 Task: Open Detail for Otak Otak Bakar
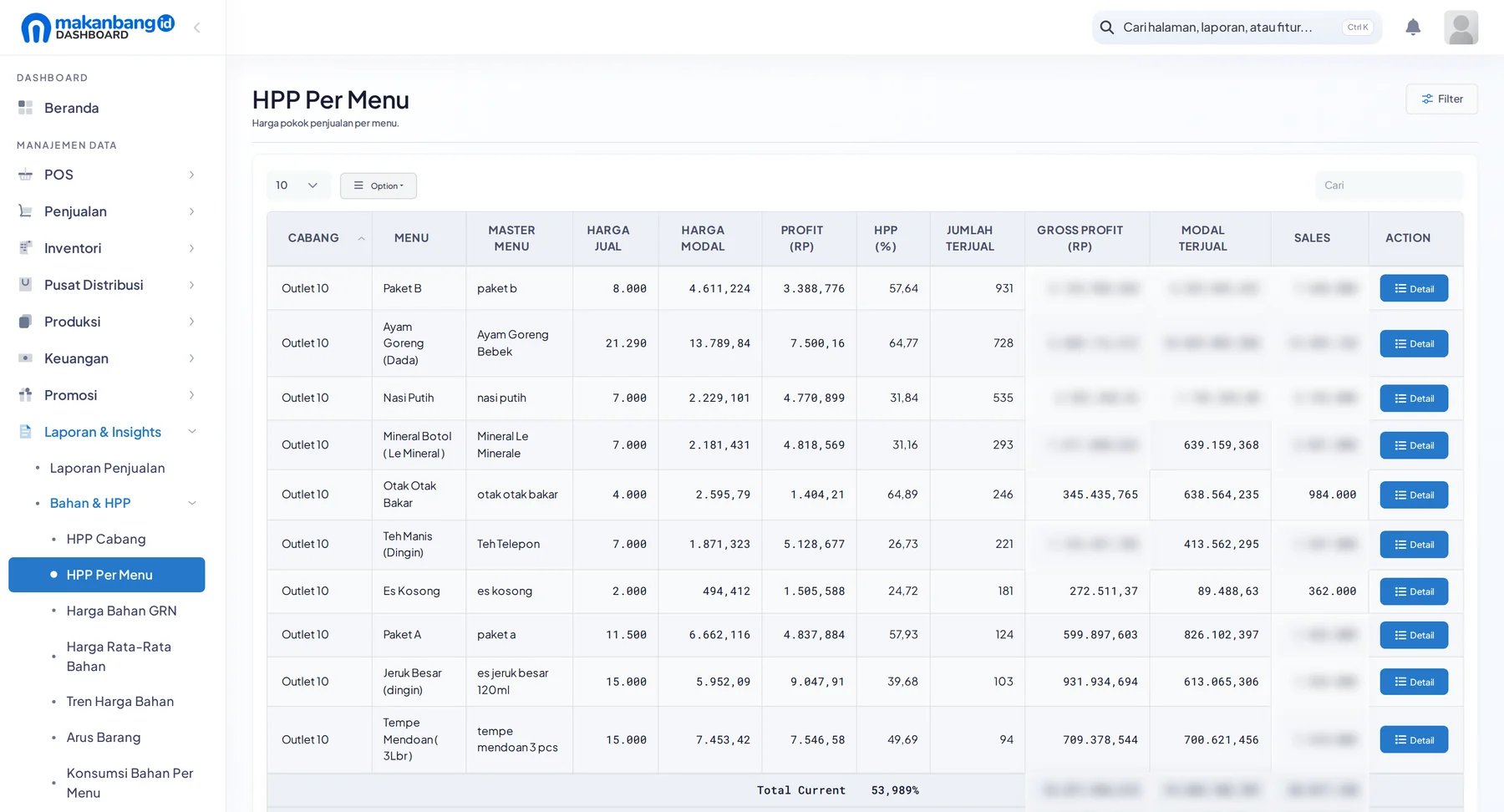[1414, 495]
